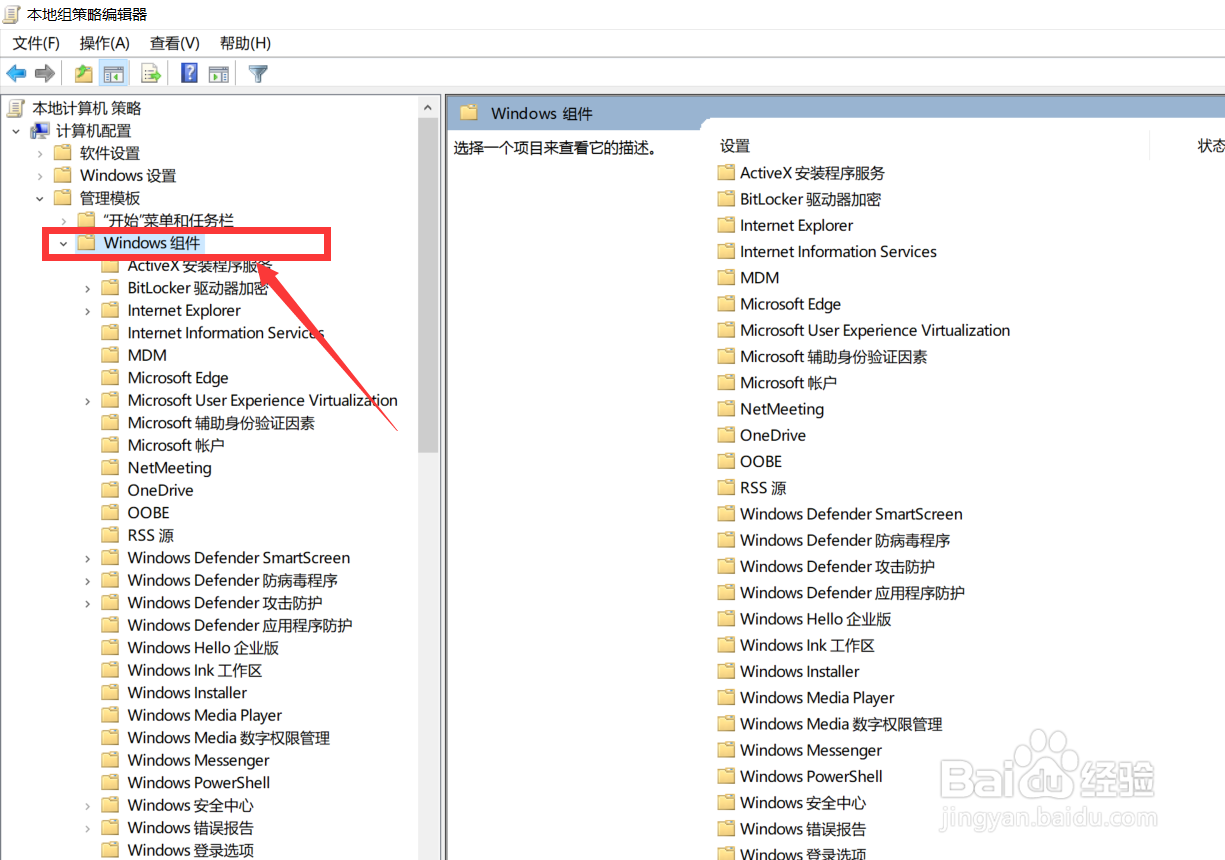Click the folder icon of OOBE in settings list
Screen dimensions: 1225x860
726,461
